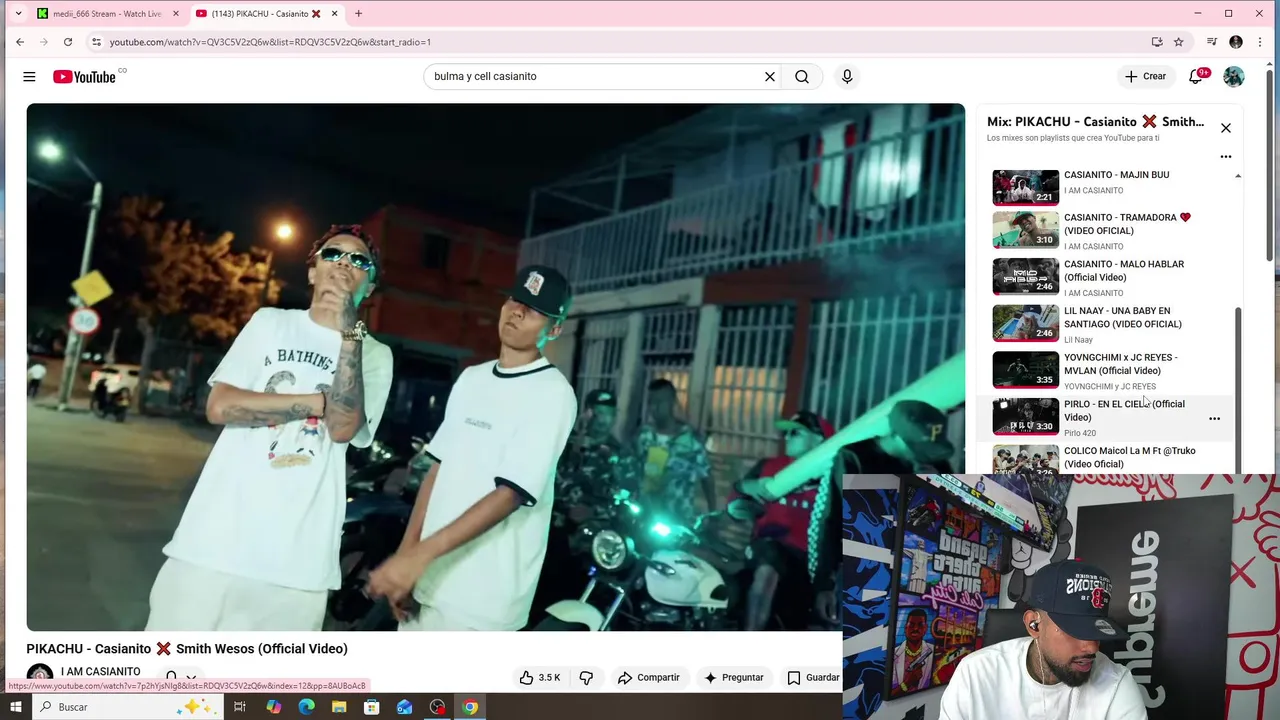Open the account avatar menu

point(1234,76)
